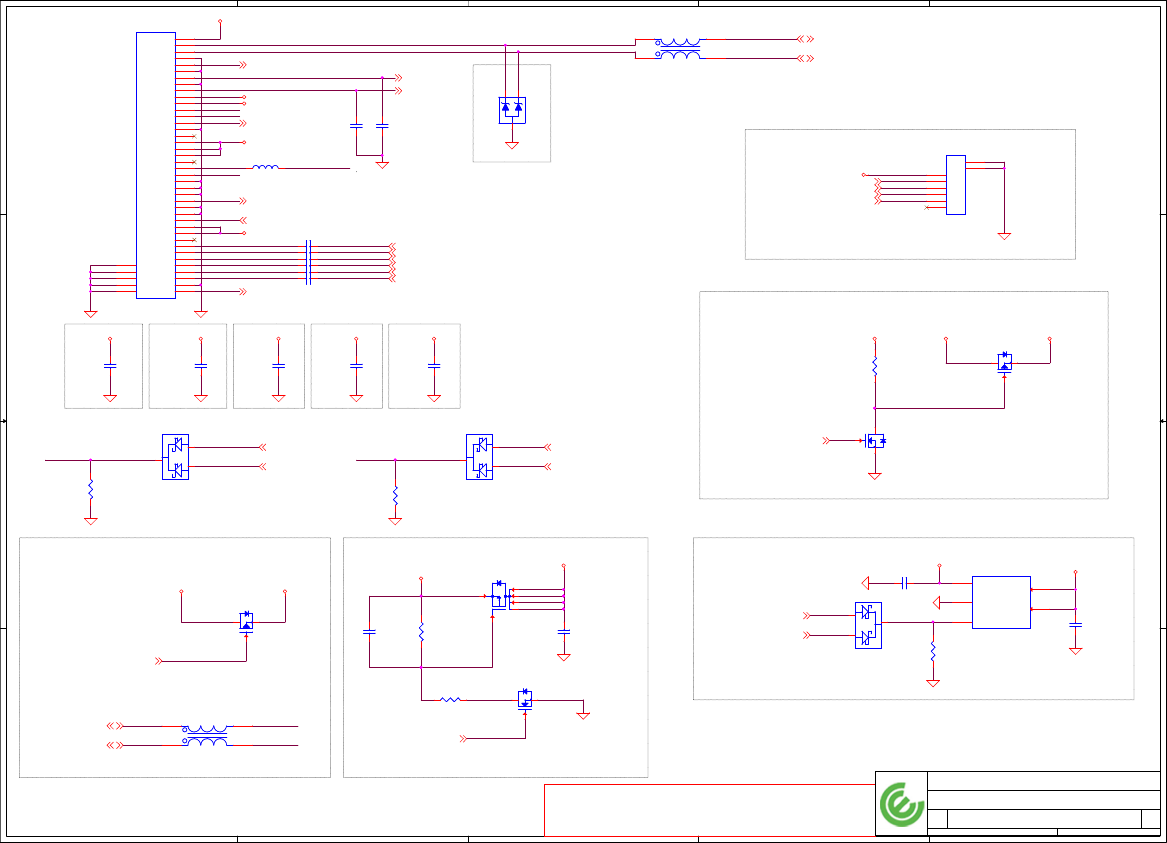
Task: Select the small connector rectangle in upper-right box
Action: pos(956,185)
